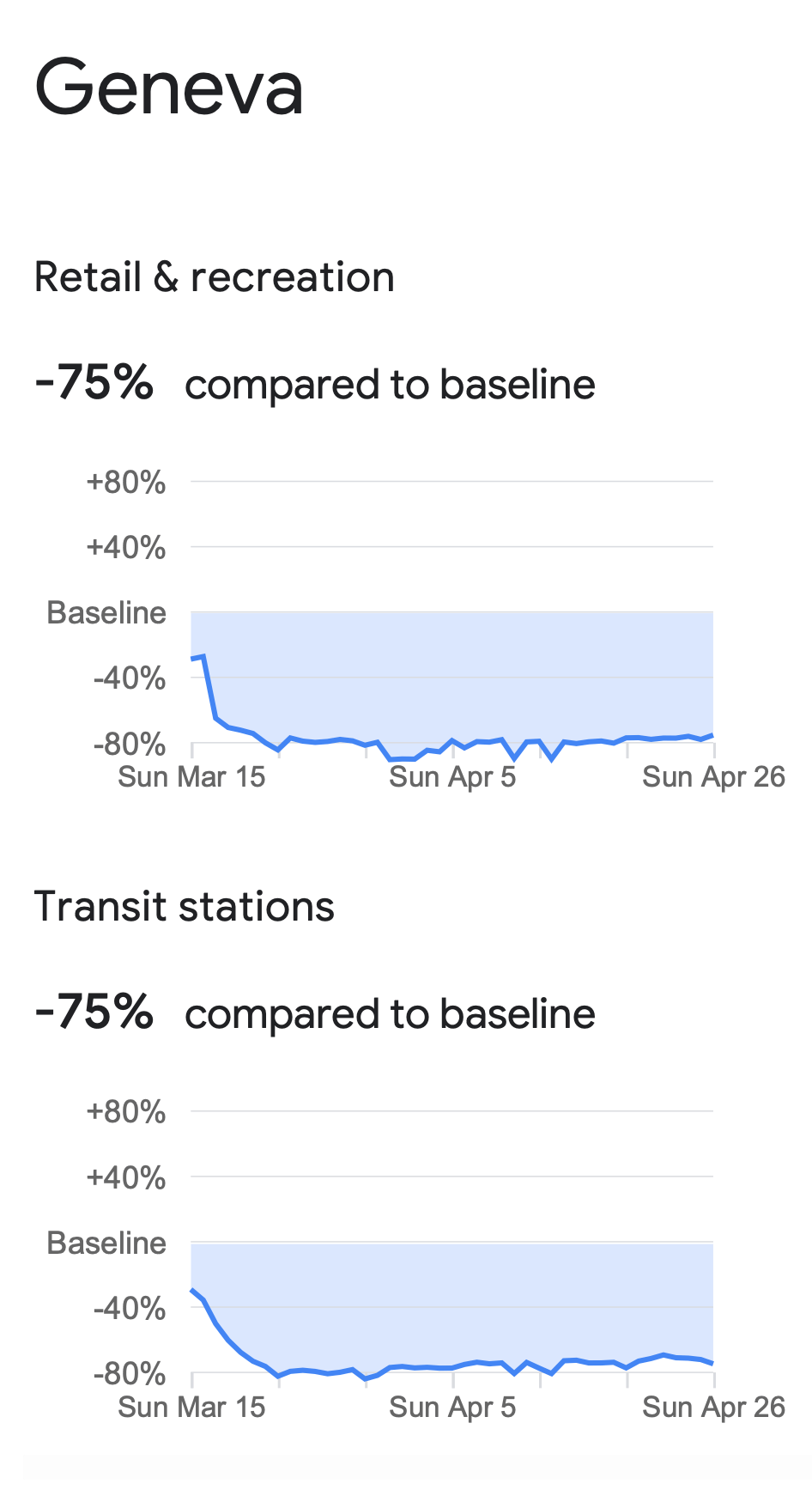Image resolution: width=812 pixels, height=1496 pixels.
Task: Click +80% axis label in Transit chart
Action: point(125,1111)
